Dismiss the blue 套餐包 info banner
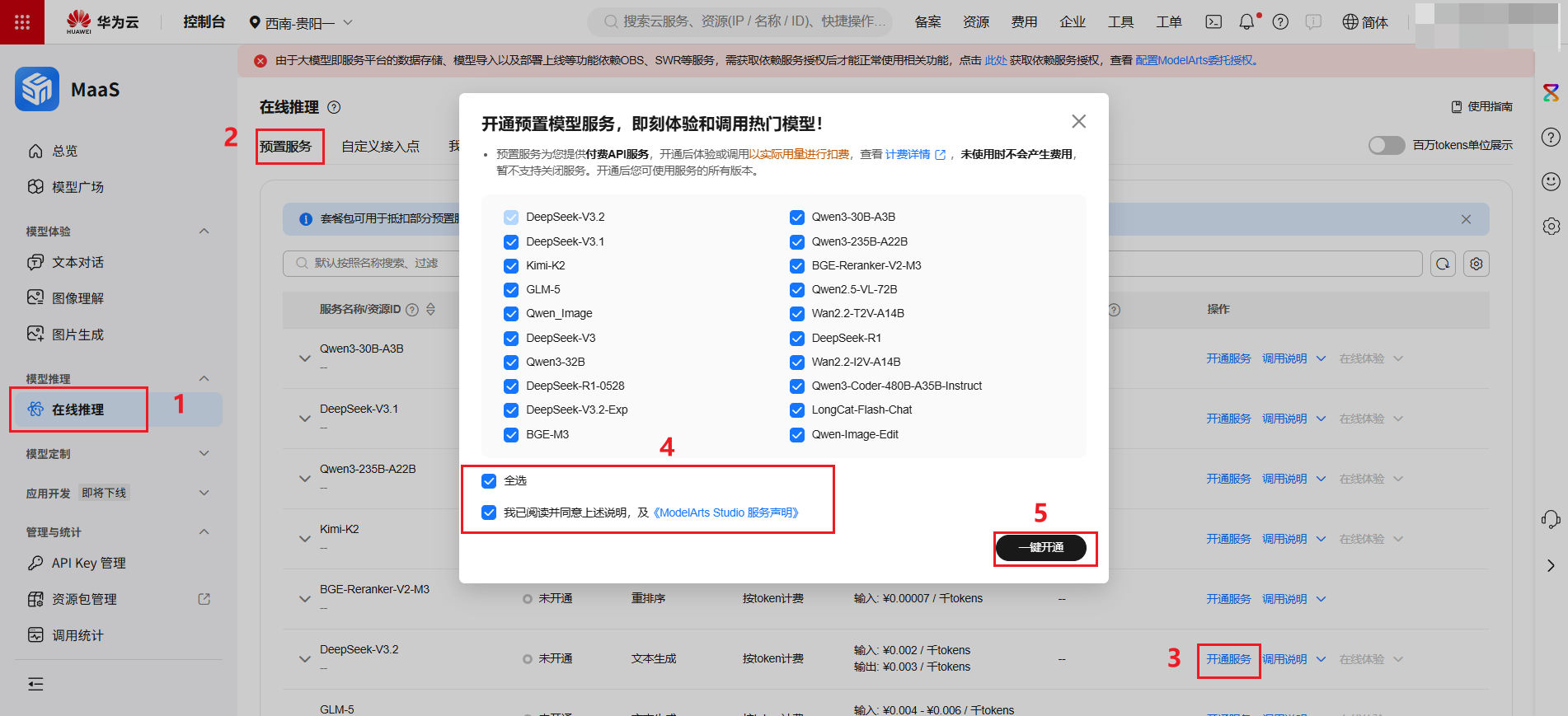Image resolution: width=1568 pixels, height=716 pixels. [1466, 219]
